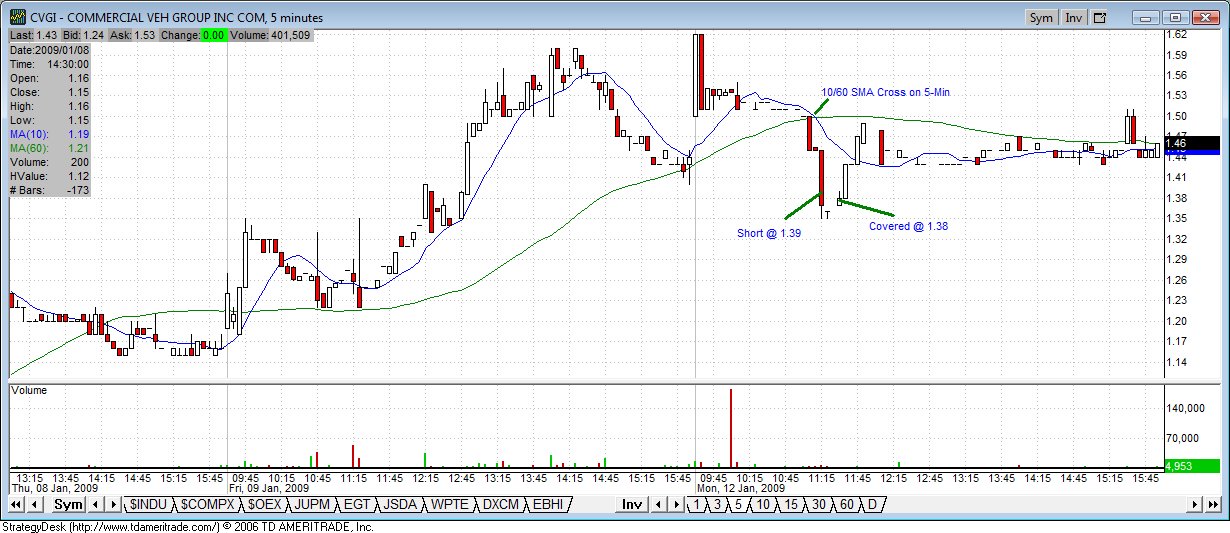Screen dimensions: 1230x533
Task: Click the left arrow right after the bottom Inv button
Action: pos(659,504)
